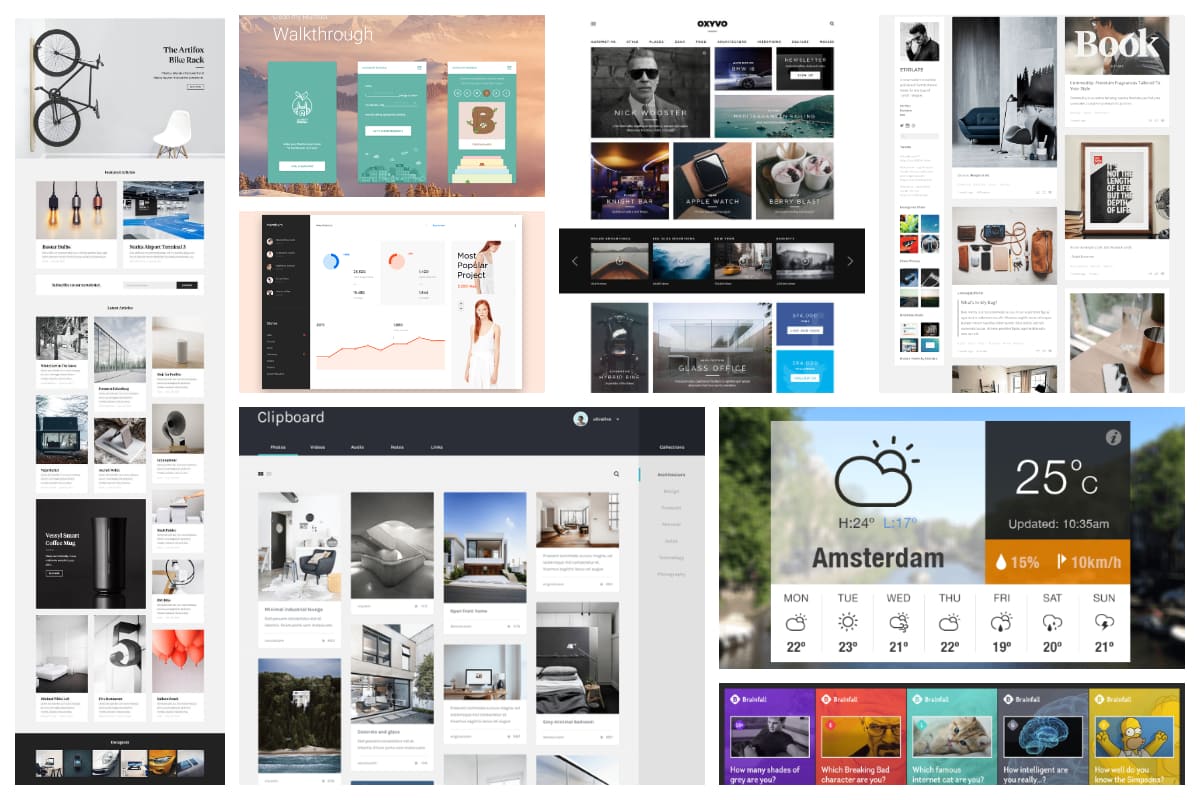Screen dimensions: 1200x800
Task: Open the hamburger menu on OXYVO site
Action: [x=592, y=22]
